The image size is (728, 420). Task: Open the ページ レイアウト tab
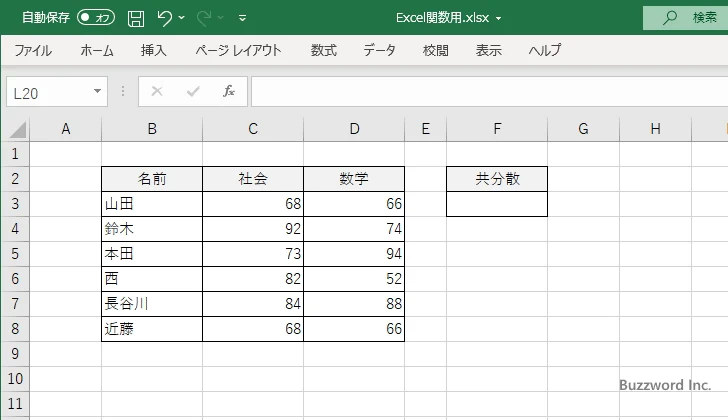click(238, 50)
